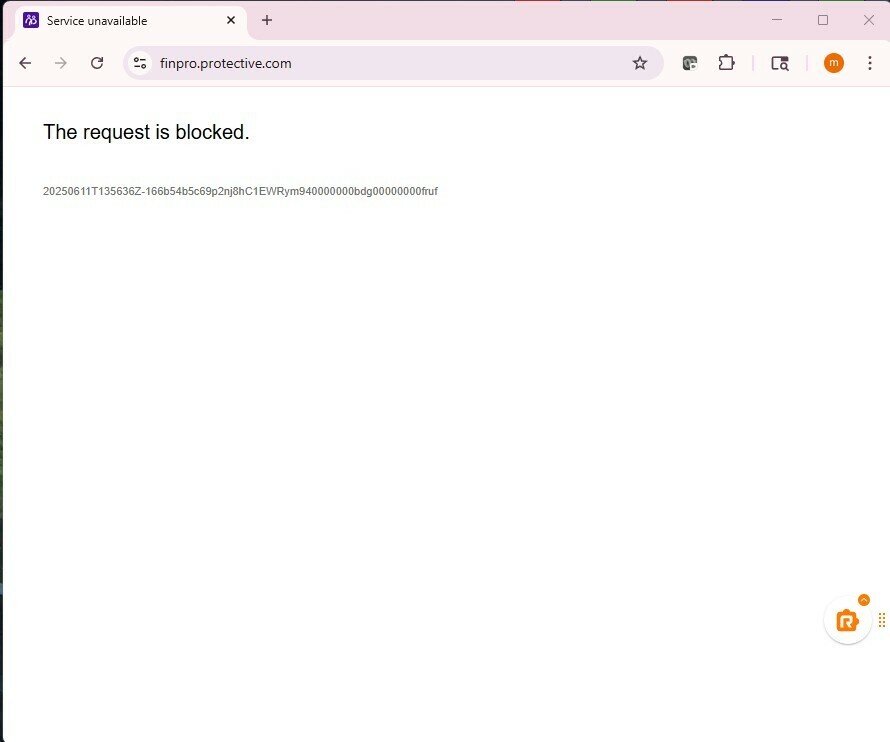
Task: Open the Extensions puzzle menu
Action: [x=726, y=63]
